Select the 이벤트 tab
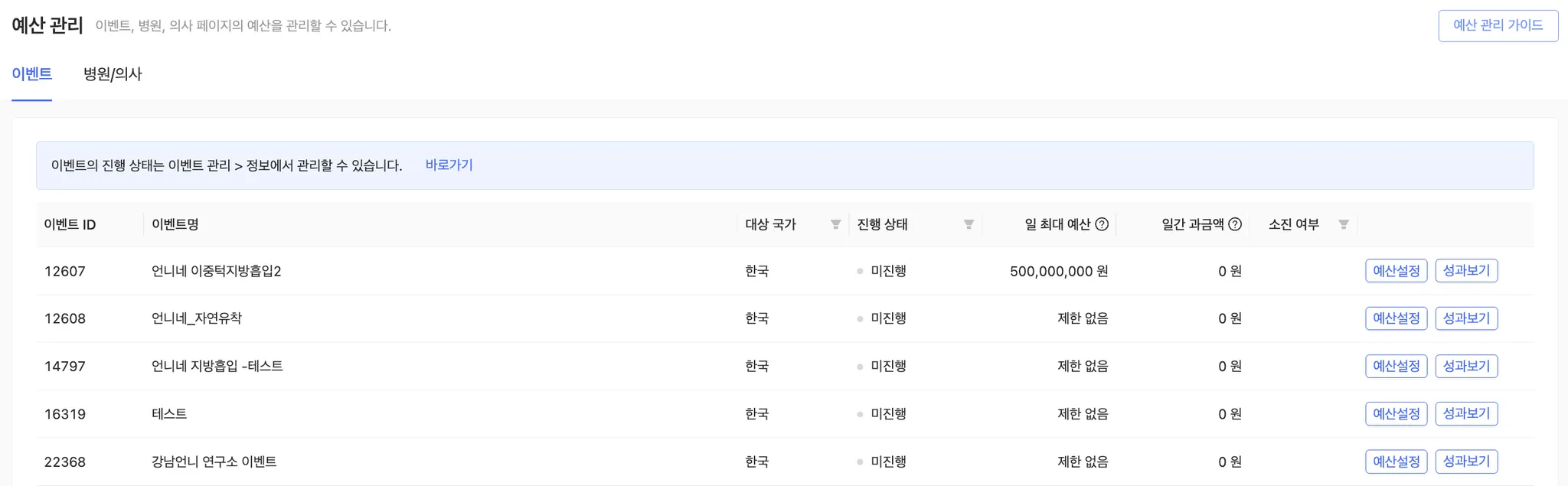1568x486 pixels. (x=32, y=74)
